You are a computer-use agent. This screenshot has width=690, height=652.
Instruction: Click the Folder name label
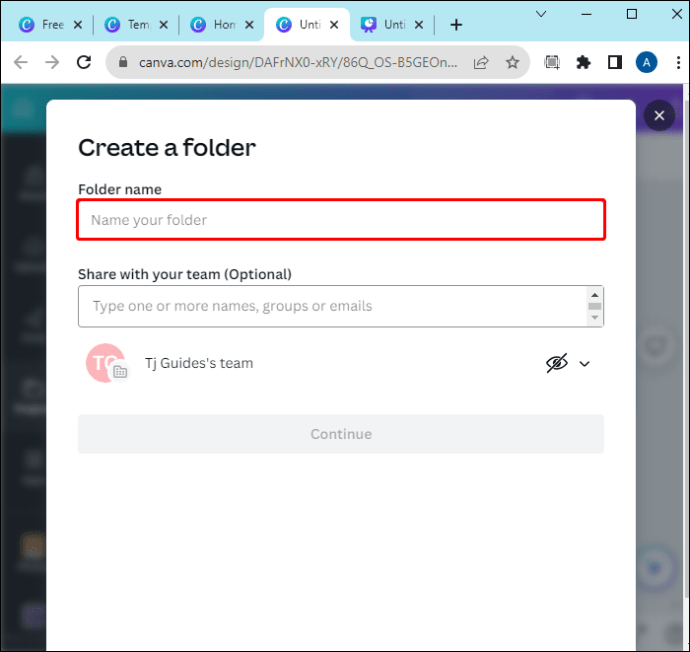click(120, 189)
